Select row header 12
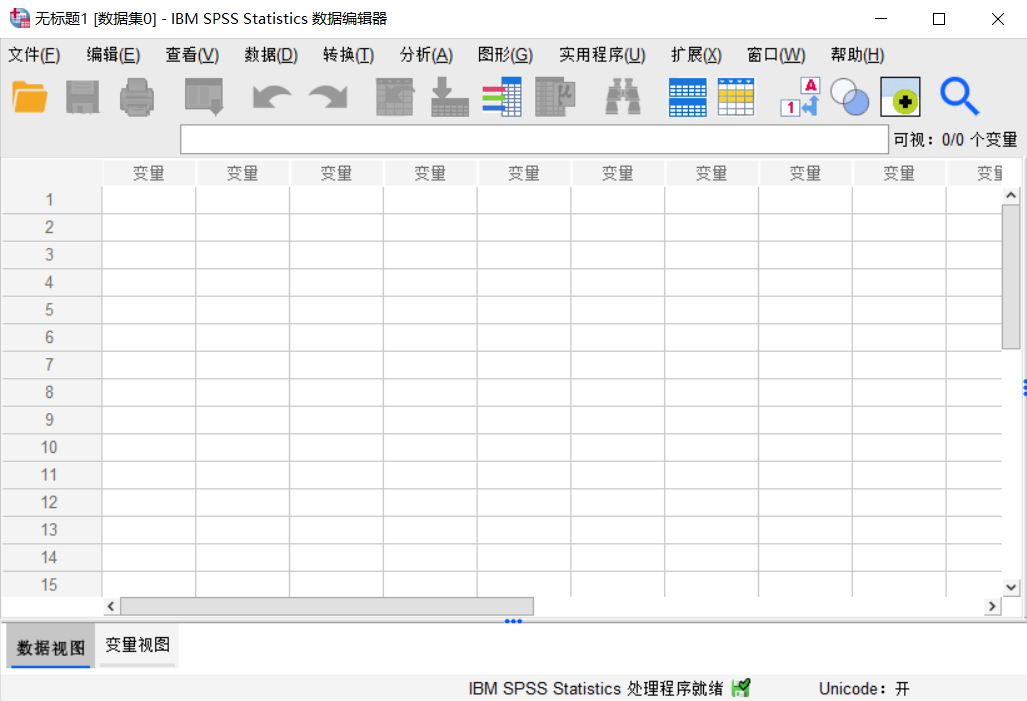This screenshot has height=701, width=1027. click(51, 502)
